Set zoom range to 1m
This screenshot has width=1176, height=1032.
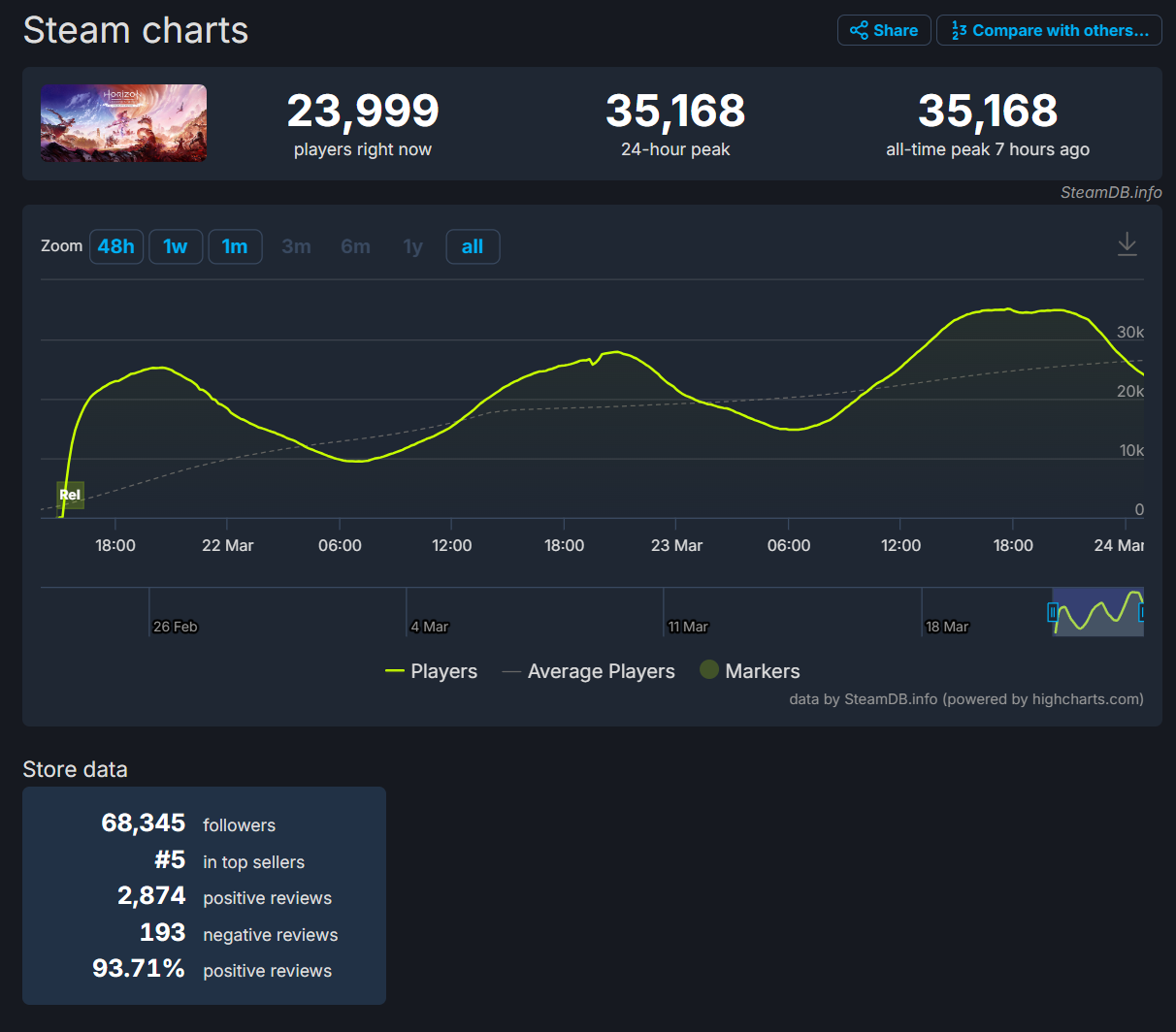point(235,246)
